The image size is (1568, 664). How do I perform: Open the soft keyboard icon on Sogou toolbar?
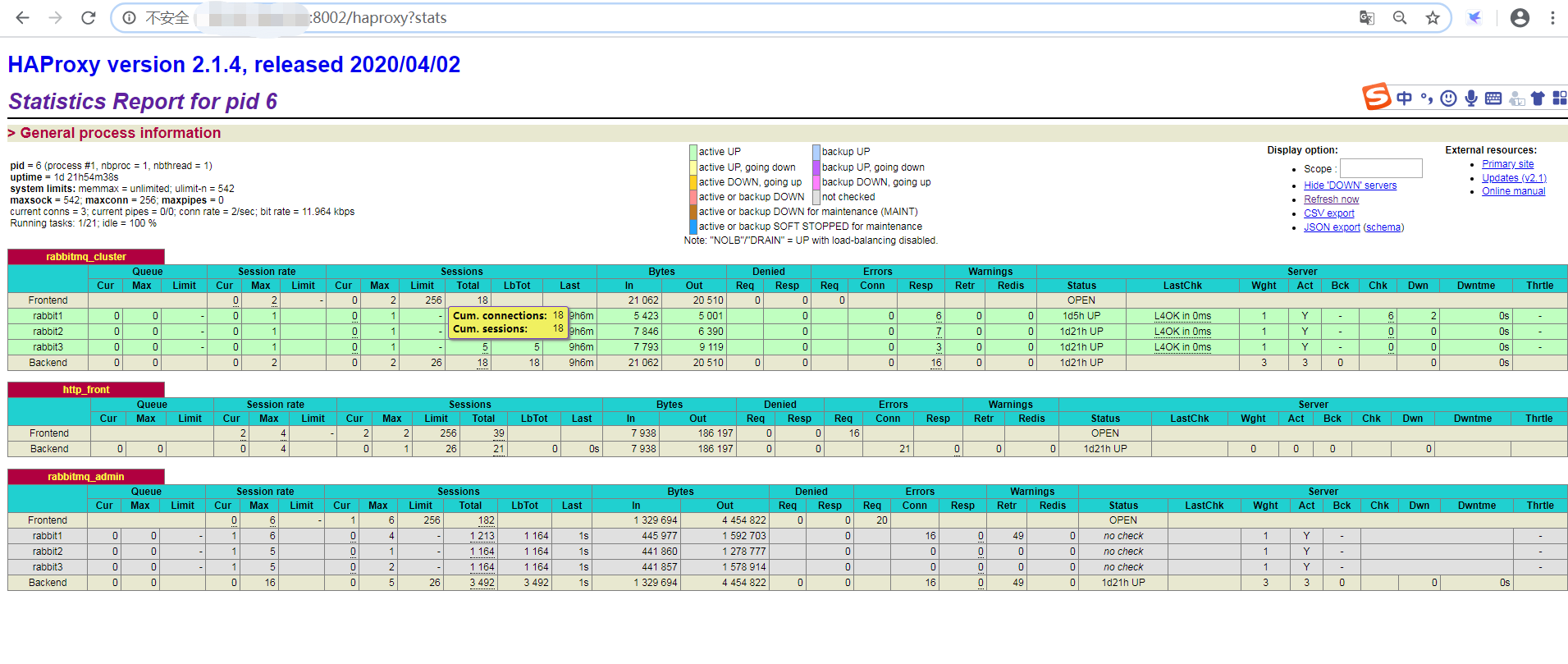click(1493, 98)
